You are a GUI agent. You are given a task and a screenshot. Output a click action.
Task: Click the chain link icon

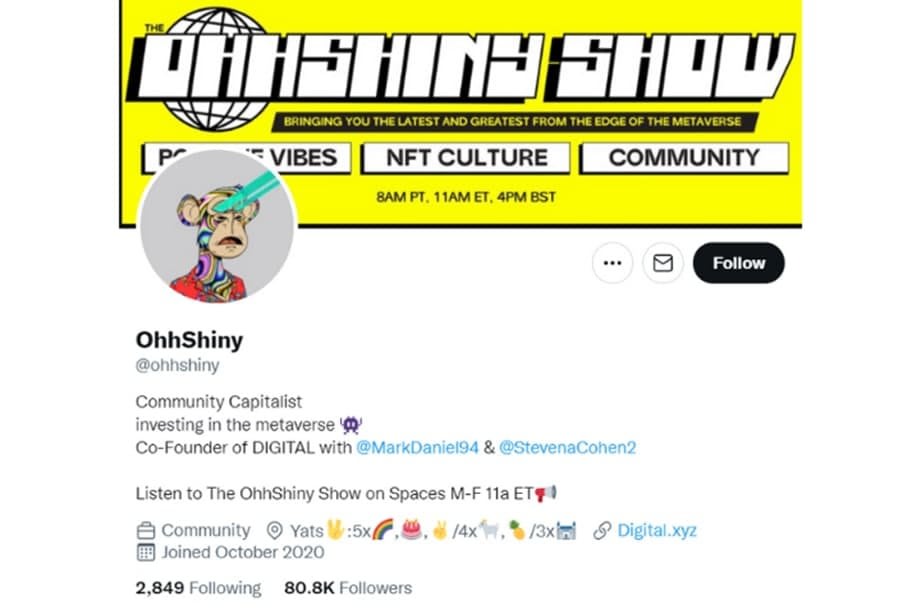(x=602, y=531)
